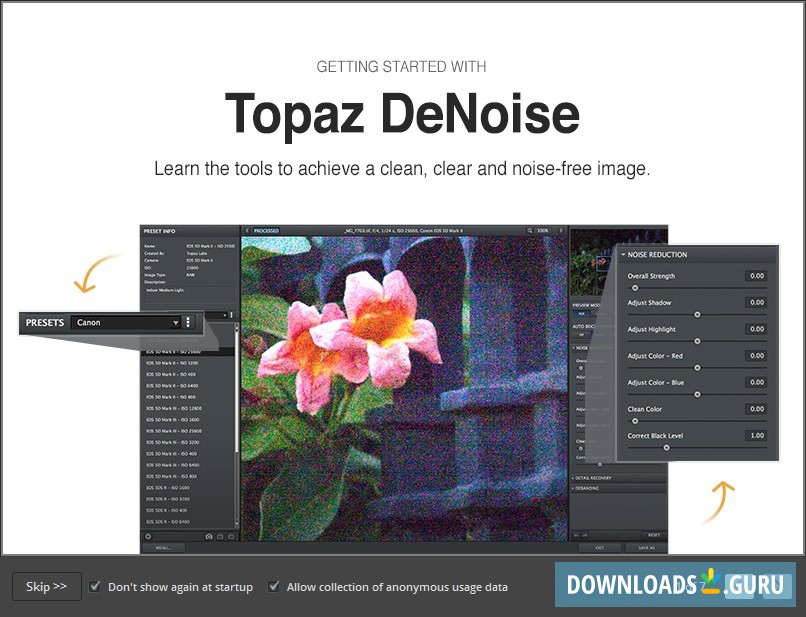
Task: Click the 100% zoom value
Action: pos(543,231)
